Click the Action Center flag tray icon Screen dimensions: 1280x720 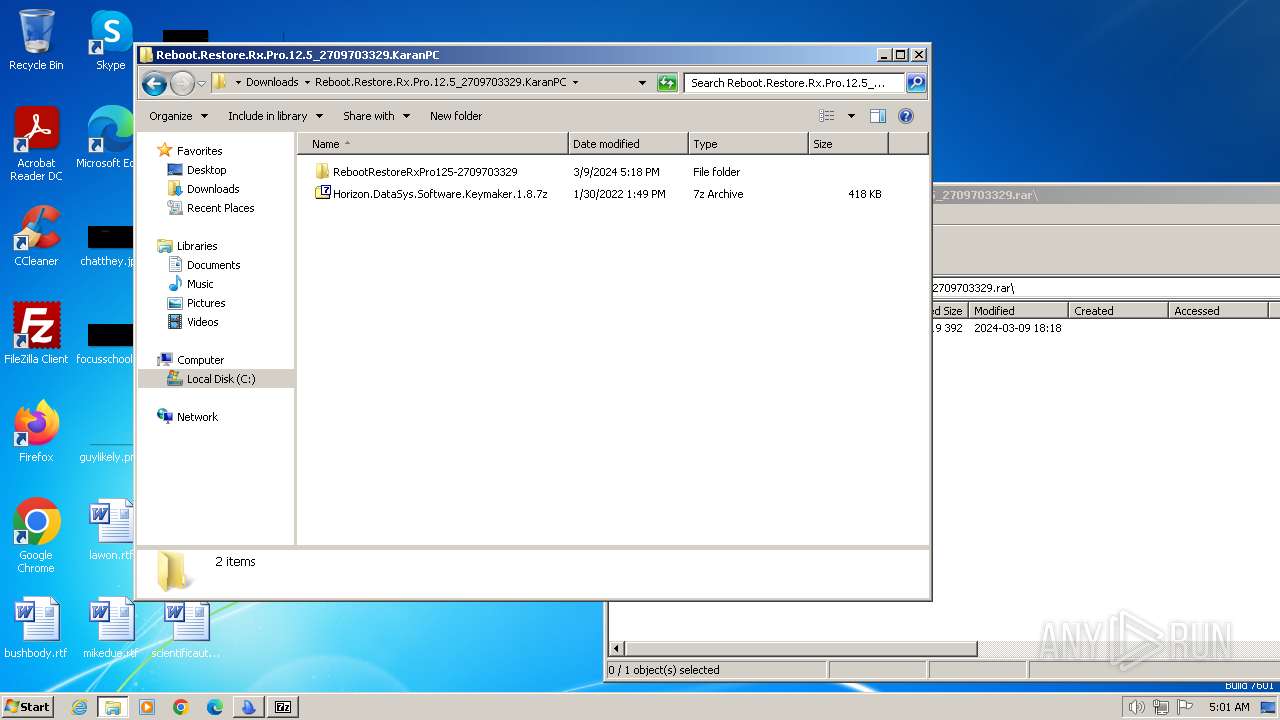coord(1184,707)
